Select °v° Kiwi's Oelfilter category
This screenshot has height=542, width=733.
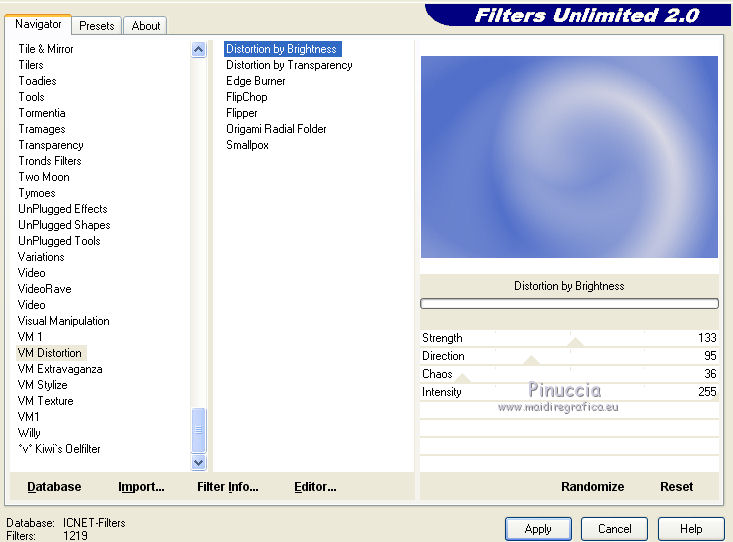(59, 448)
